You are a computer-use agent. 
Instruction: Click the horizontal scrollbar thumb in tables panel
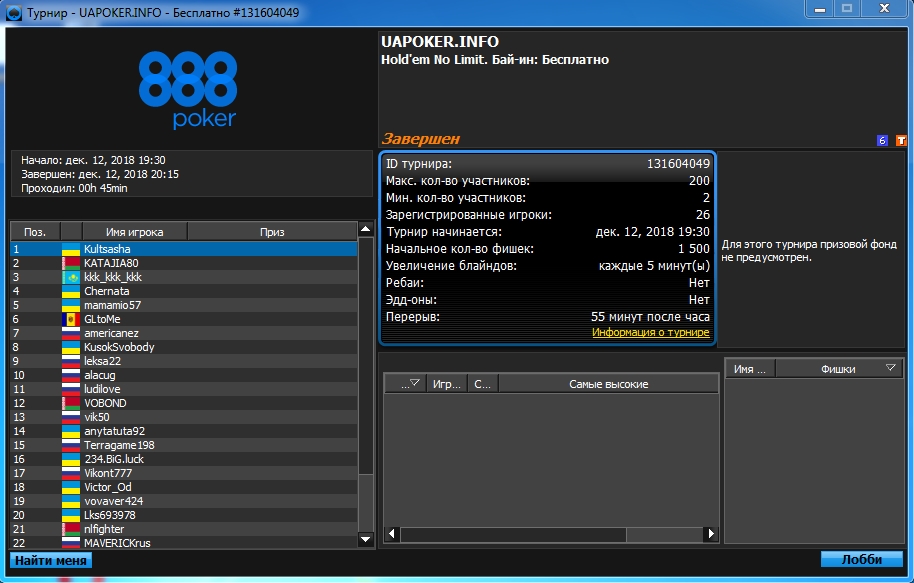[x=514, y=533]
